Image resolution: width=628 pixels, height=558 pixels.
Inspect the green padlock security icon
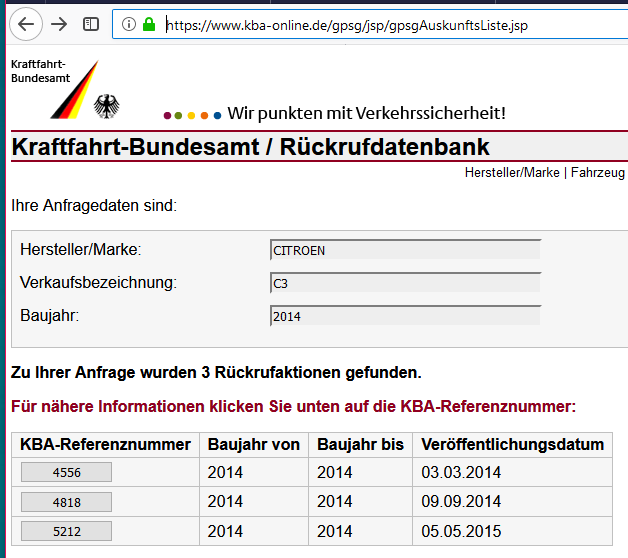149,24
